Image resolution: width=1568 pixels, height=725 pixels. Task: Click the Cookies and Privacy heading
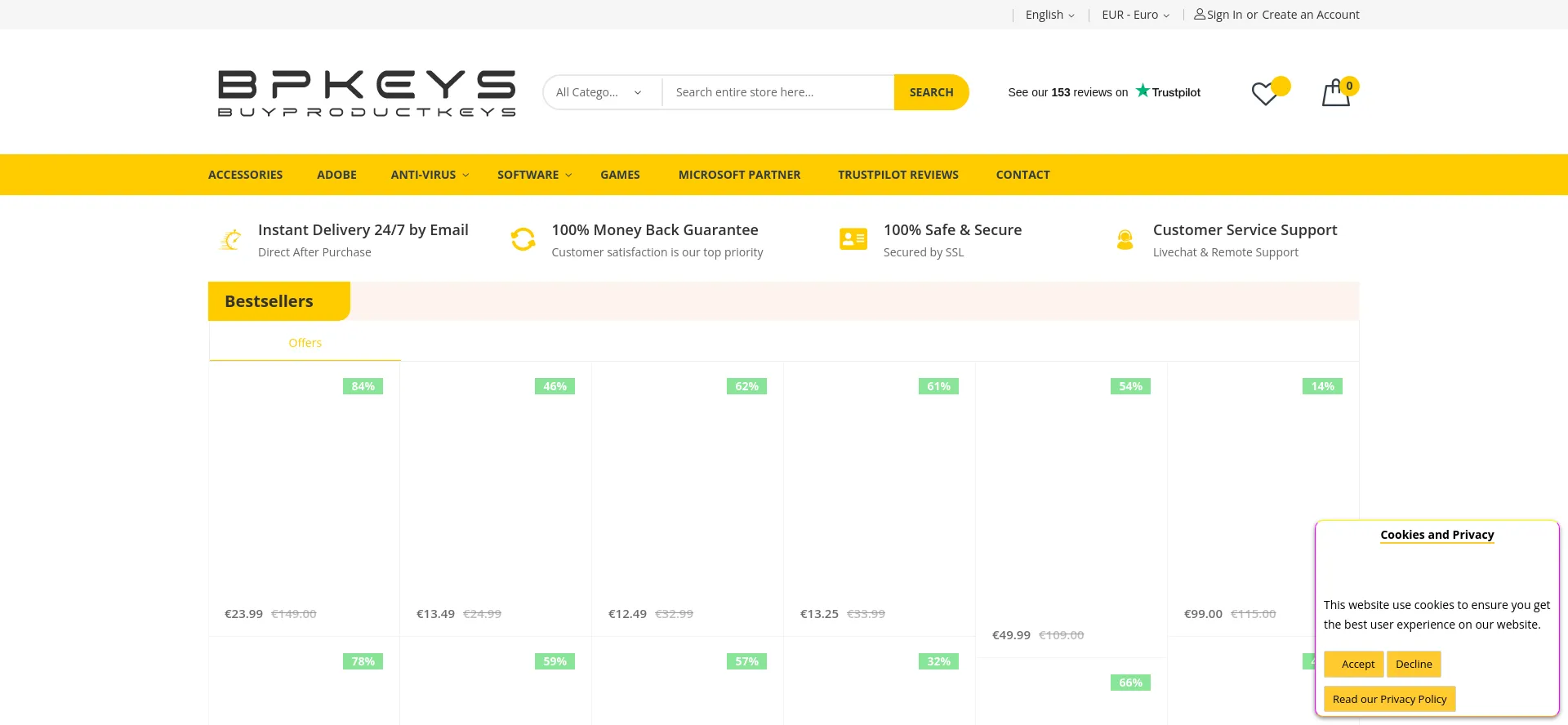pyautogui.click(x=1437, y=535)
